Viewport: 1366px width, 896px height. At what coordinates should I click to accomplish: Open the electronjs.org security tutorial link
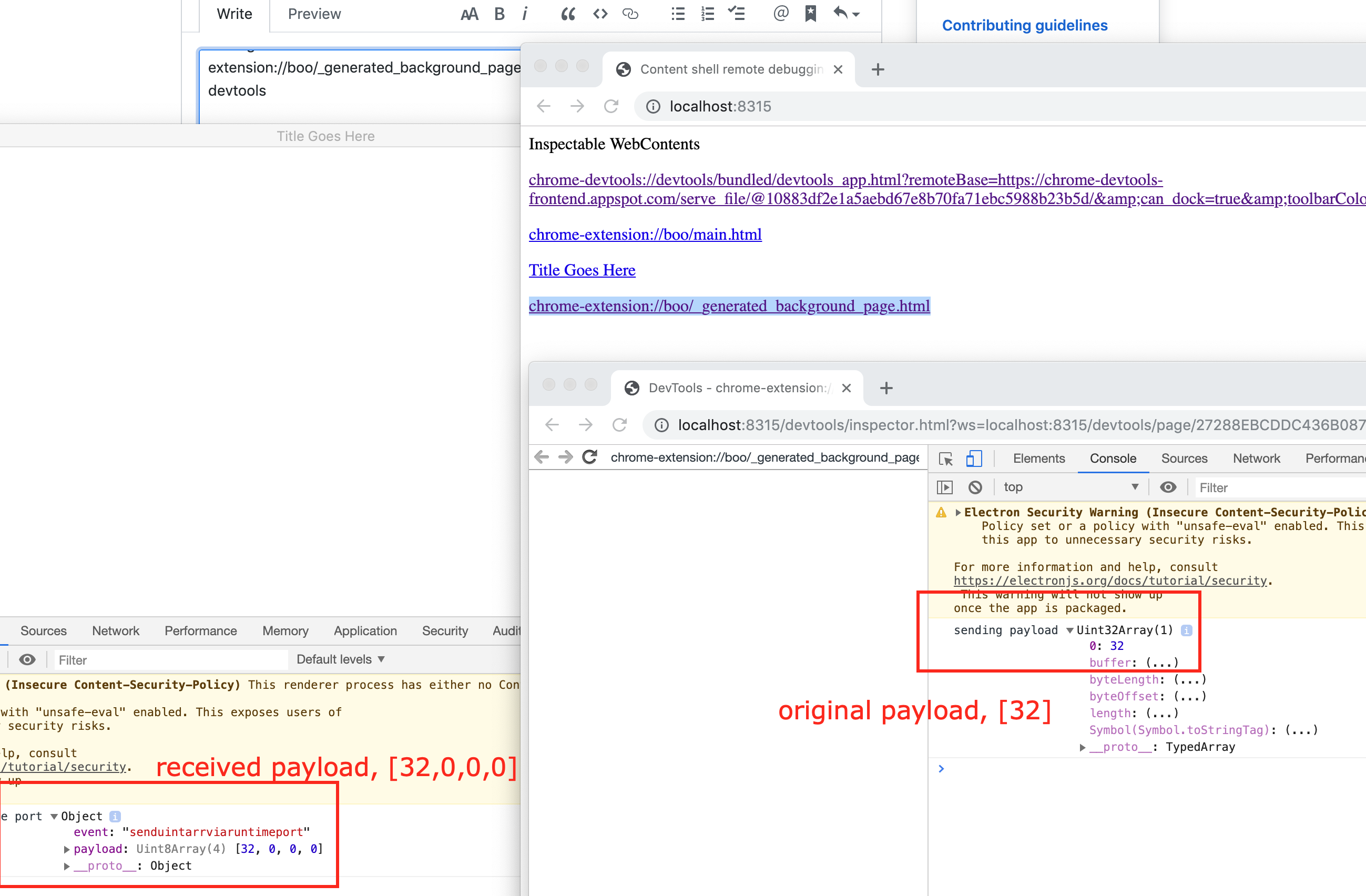click(x=1109, y=581)
